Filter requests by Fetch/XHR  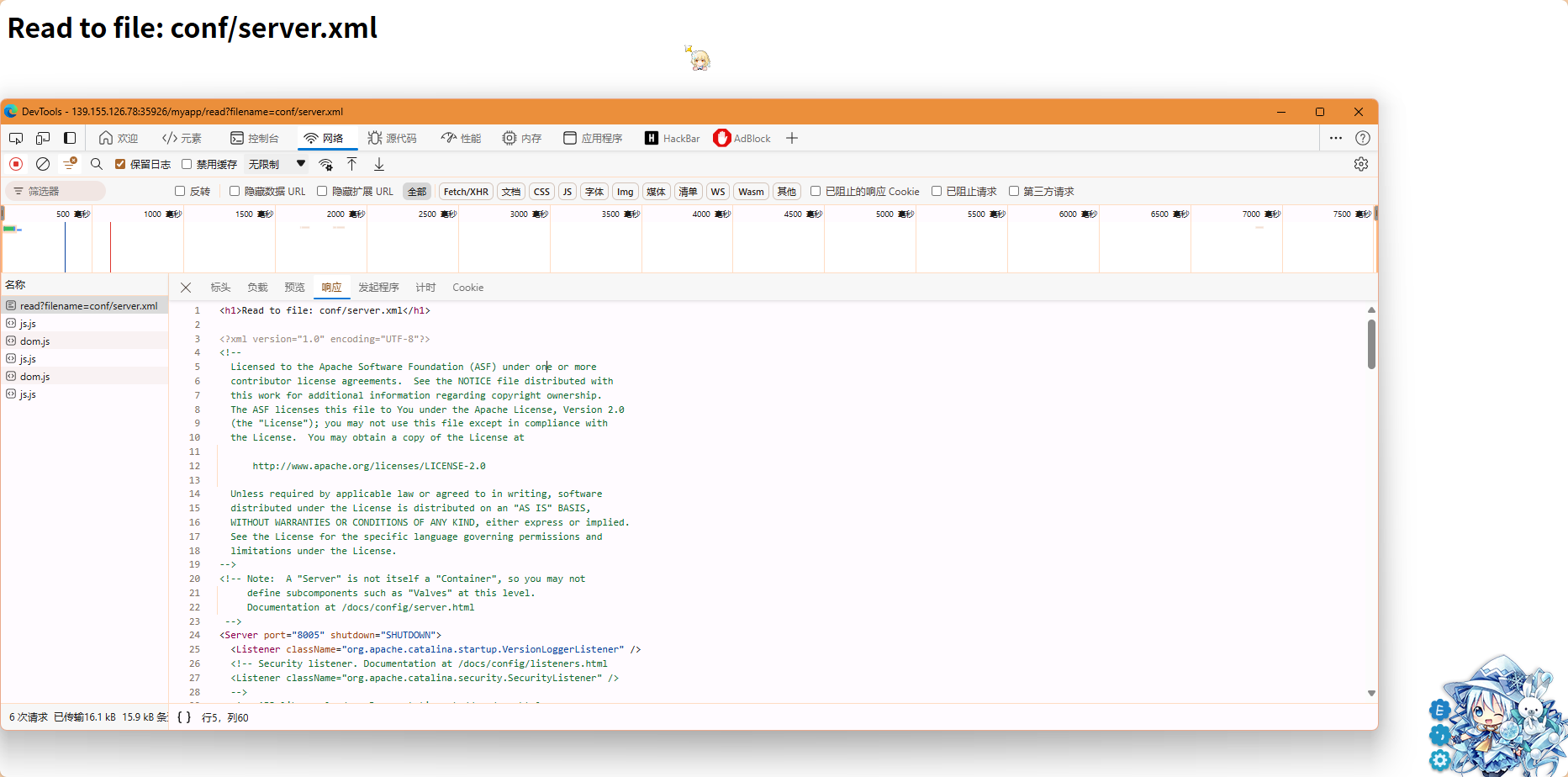point(466,192)
